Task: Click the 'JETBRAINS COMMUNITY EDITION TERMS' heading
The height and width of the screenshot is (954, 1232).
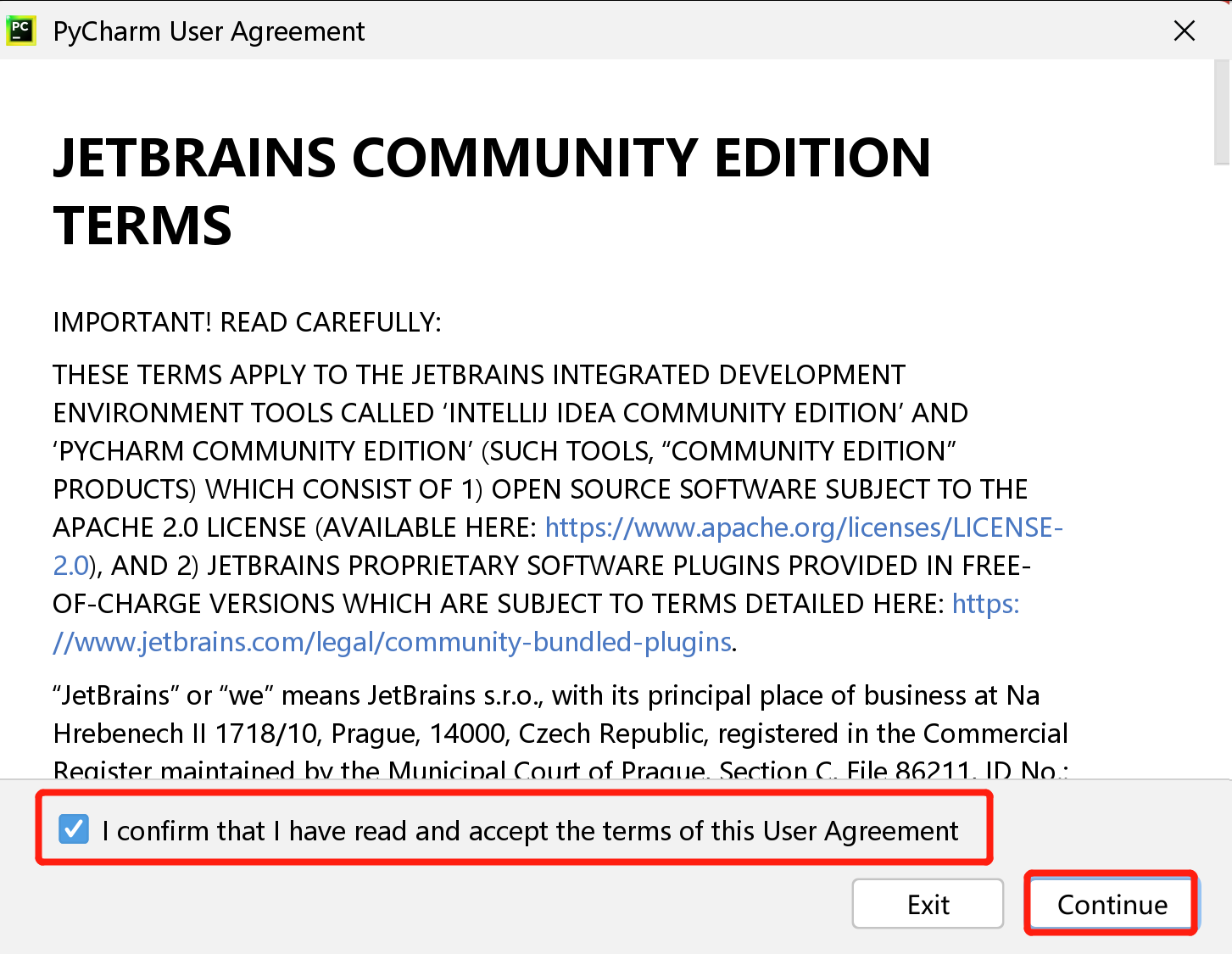Action: (x=492, y=191)
